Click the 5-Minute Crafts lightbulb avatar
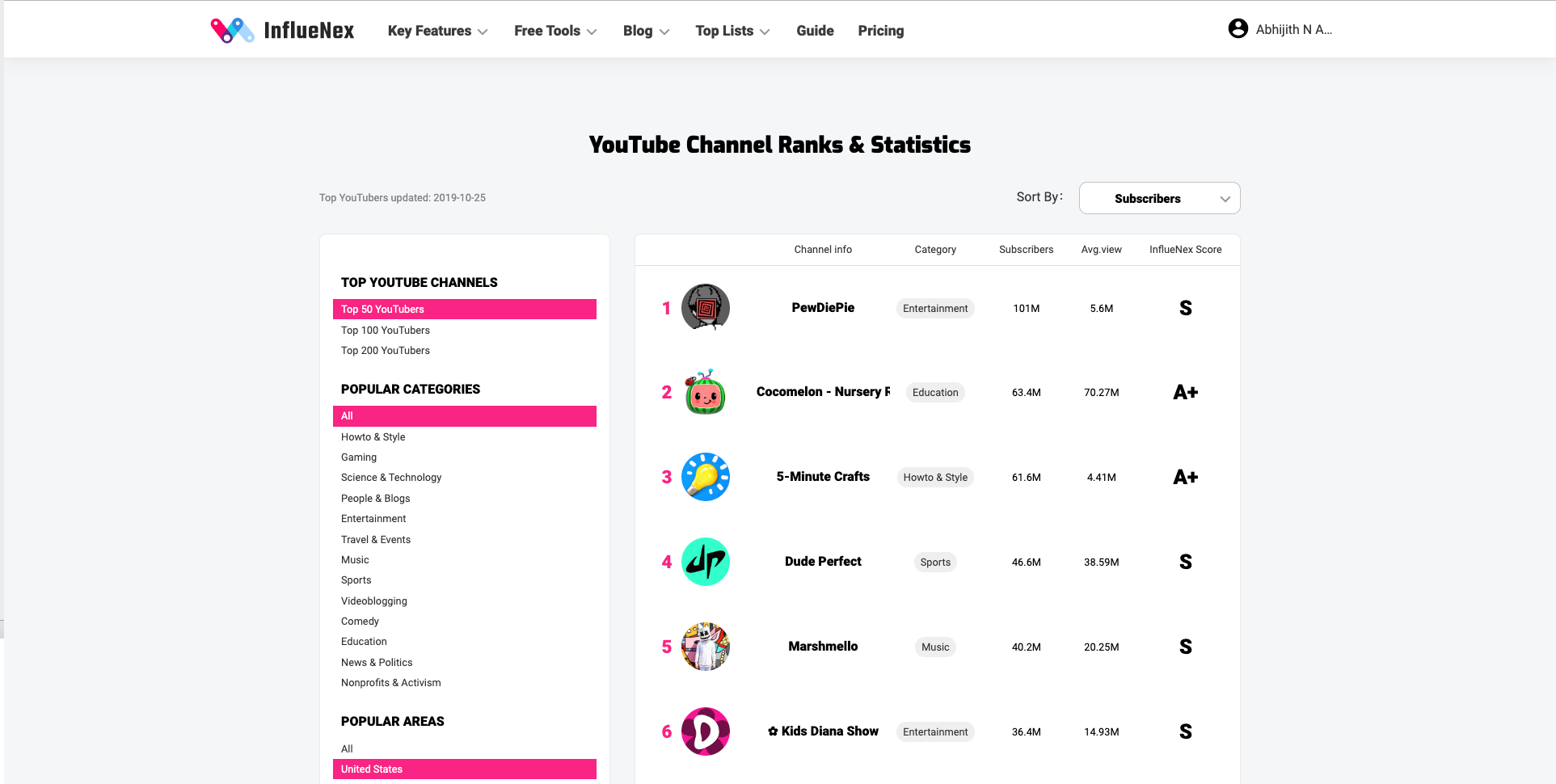This screenshot has width=1556, height=784. 705,477
